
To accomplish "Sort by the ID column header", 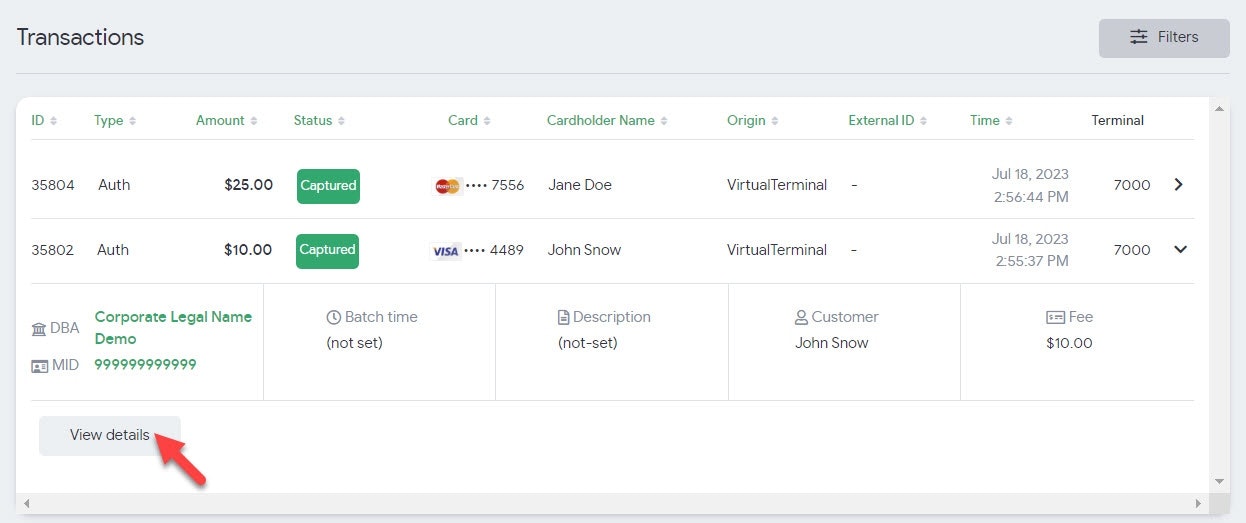I will click(43, 120).
